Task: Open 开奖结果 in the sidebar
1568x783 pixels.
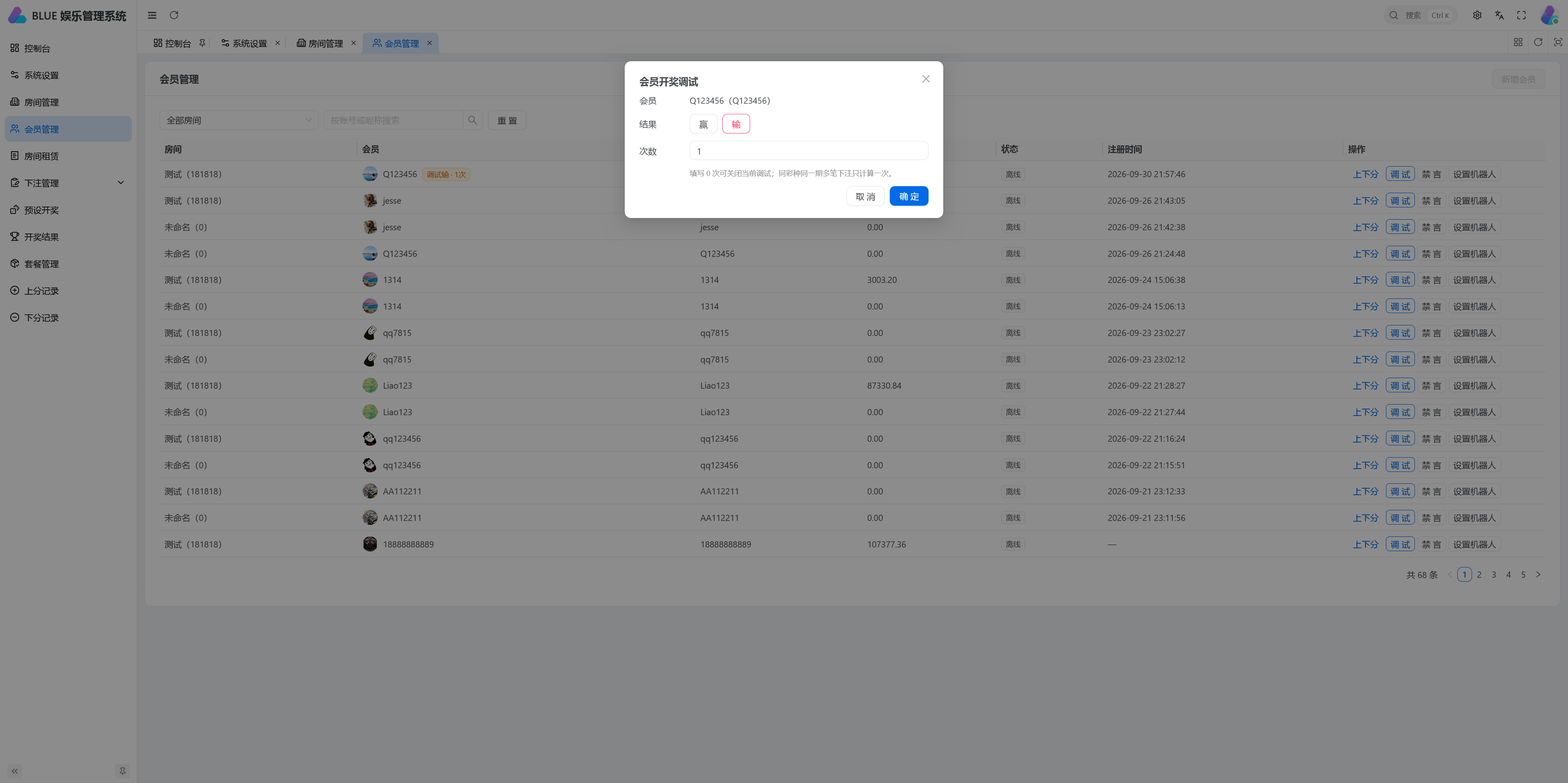Action: click(x=68, y=237)
